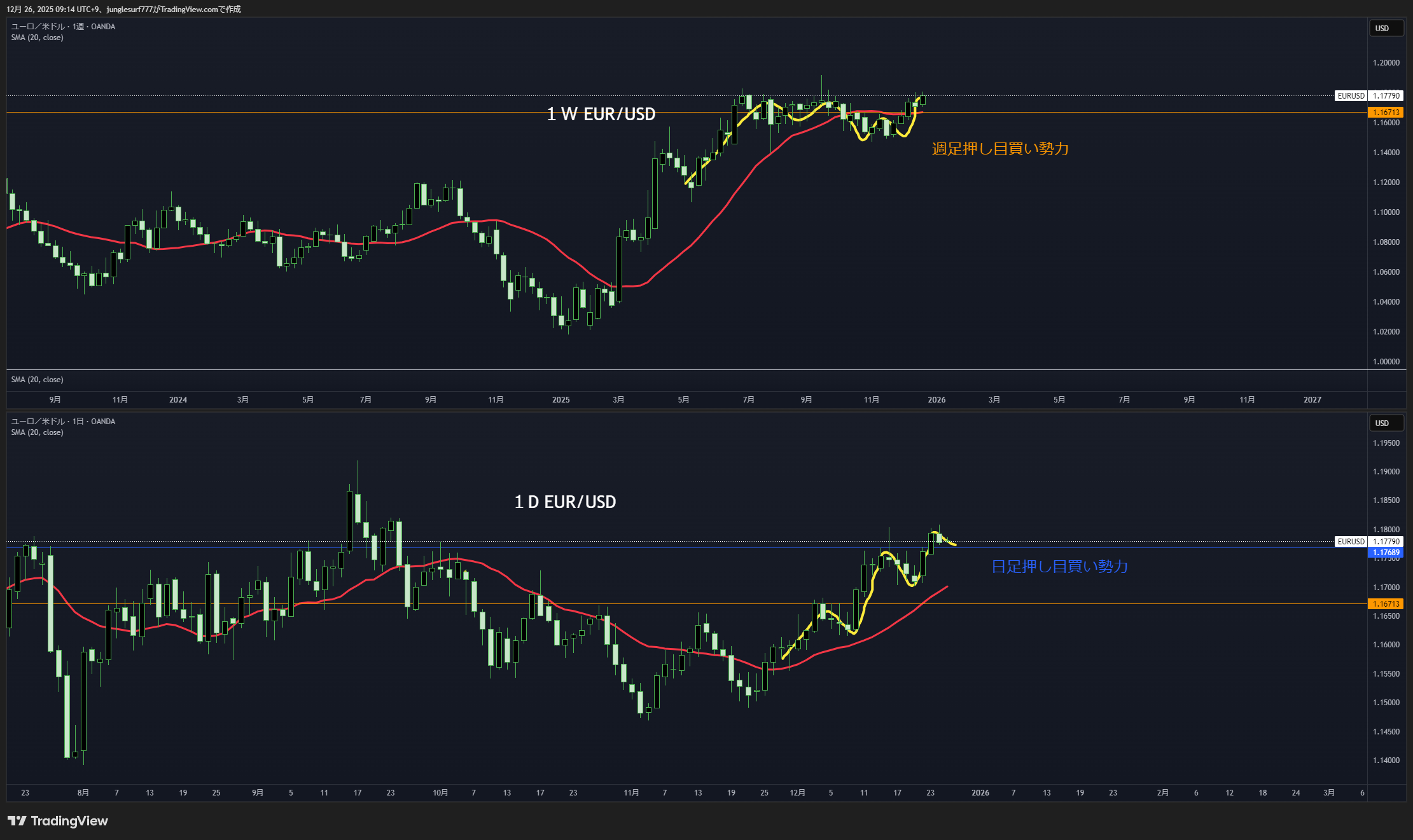This screenshot has width=1413, height=840.
Task: Select SMA (20, close) legend on daily chart
Action: 37,432
